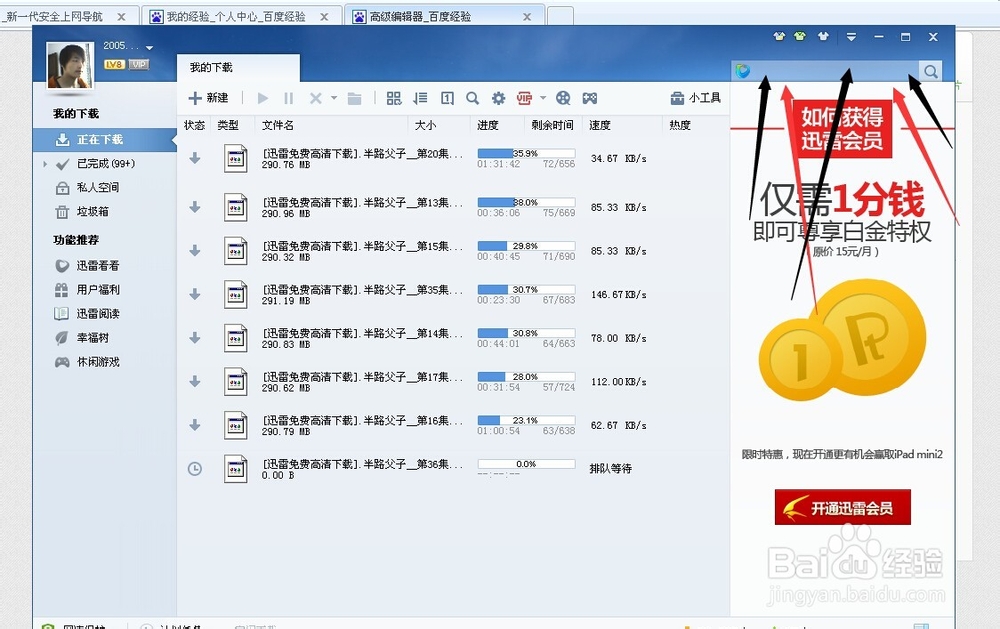Click the main menu dropdown icon in title bar
Viewport: 1000px width, 629px height.
851,37
